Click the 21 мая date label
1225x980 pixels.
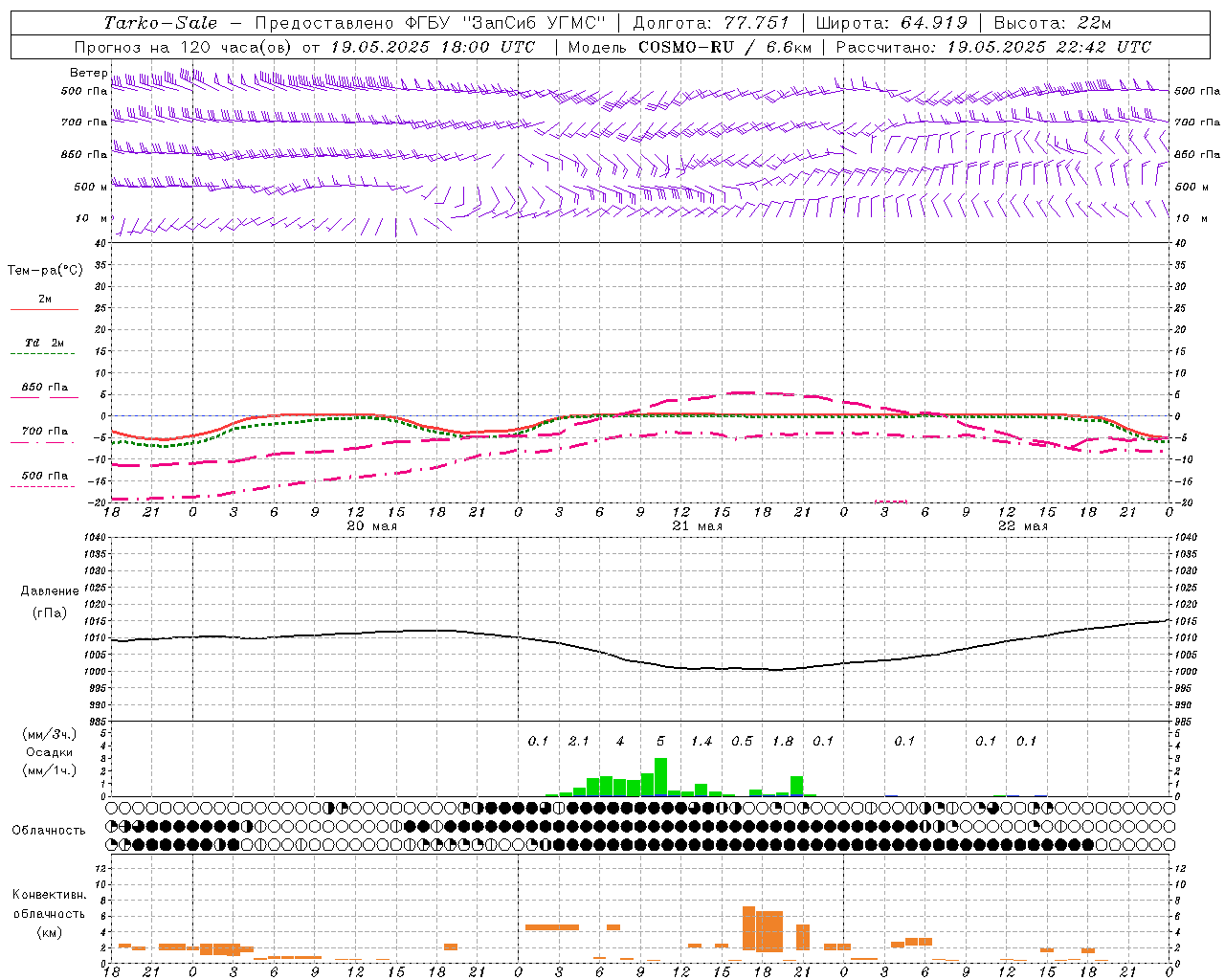pyautogui.click(x=697, y=526)
